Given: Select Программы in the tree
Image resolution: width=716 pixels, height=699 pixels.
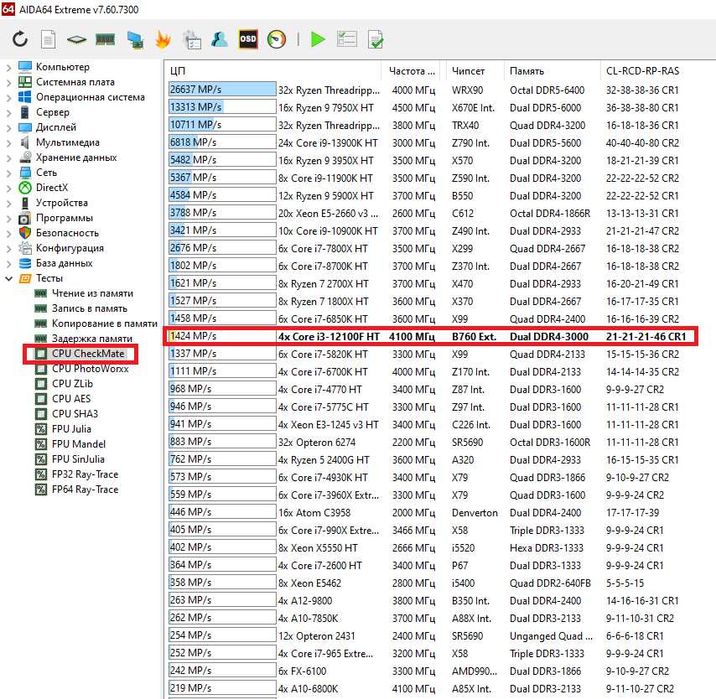Looking at the screenshot, I should point(64,218).
